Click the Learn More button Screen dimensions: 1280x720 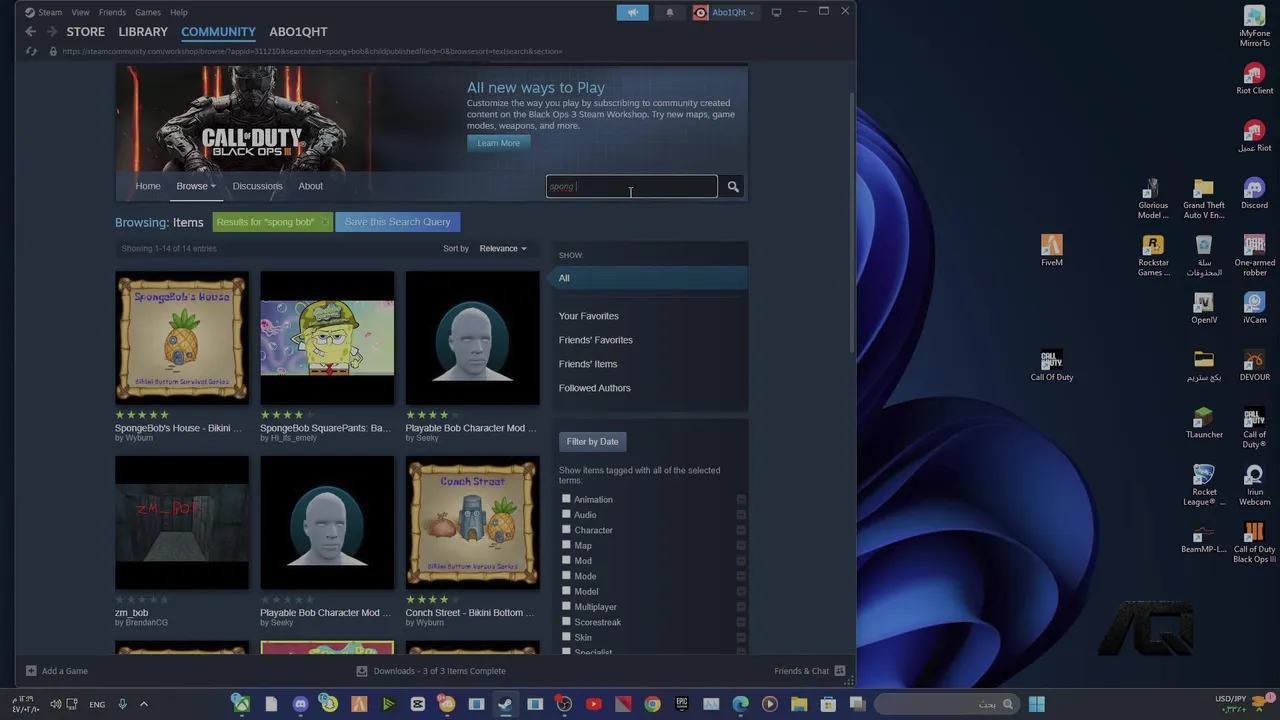tap(498, 143)
